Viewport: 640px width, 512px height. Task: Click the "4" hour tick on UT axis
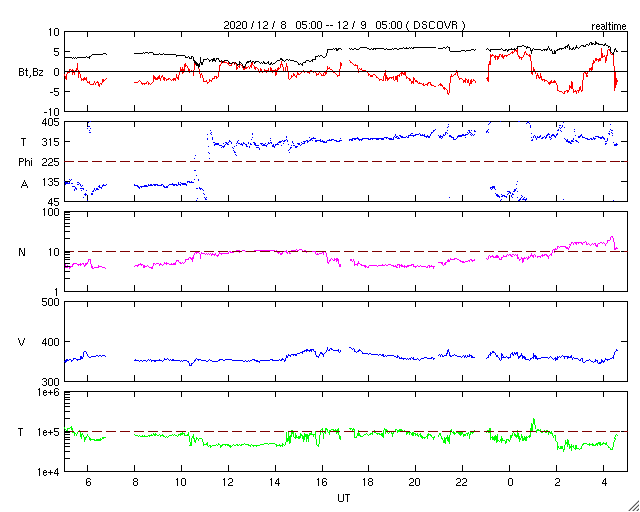tap(603, 483)
